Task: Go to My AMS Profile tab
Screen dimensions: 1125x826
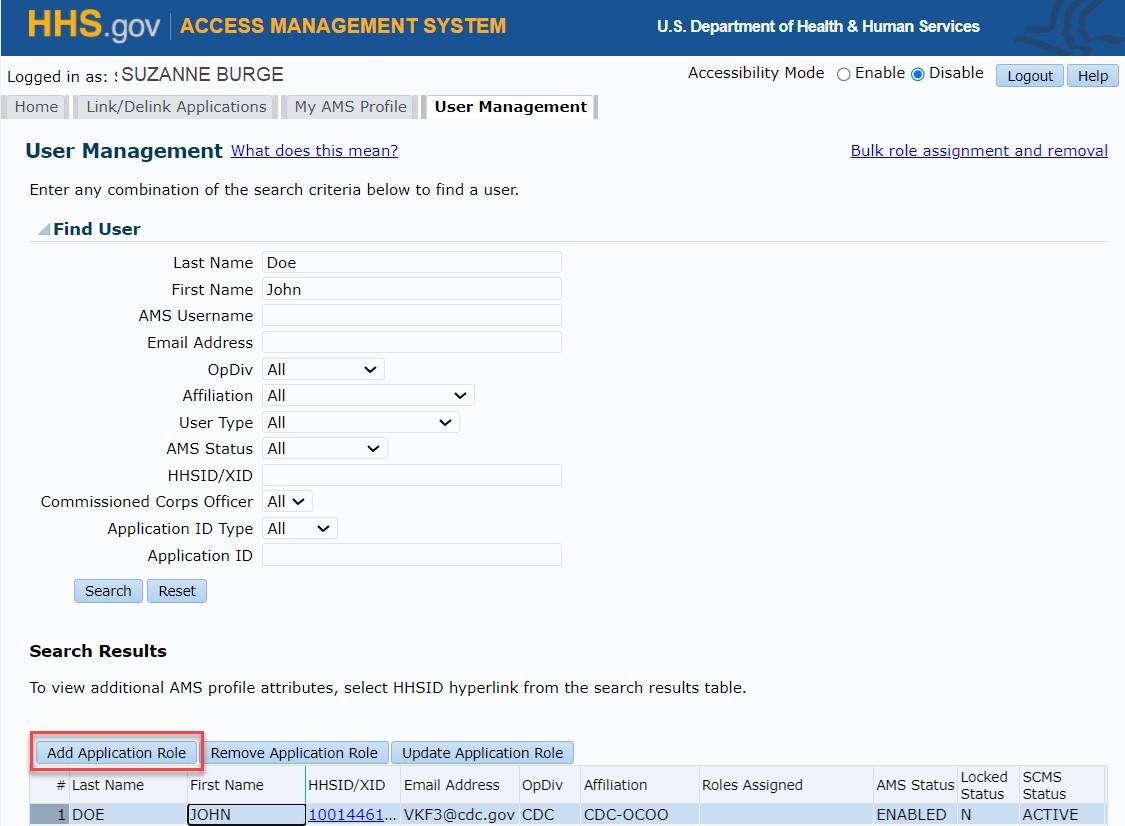Action: (350, 107)
